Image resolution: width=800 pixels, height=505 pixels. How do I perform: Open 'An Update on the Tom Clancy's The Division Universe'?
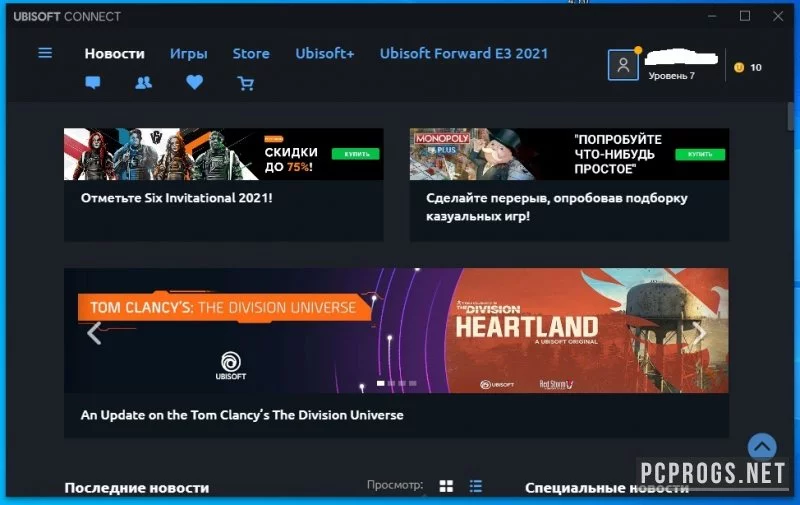(x=242, y=415)
